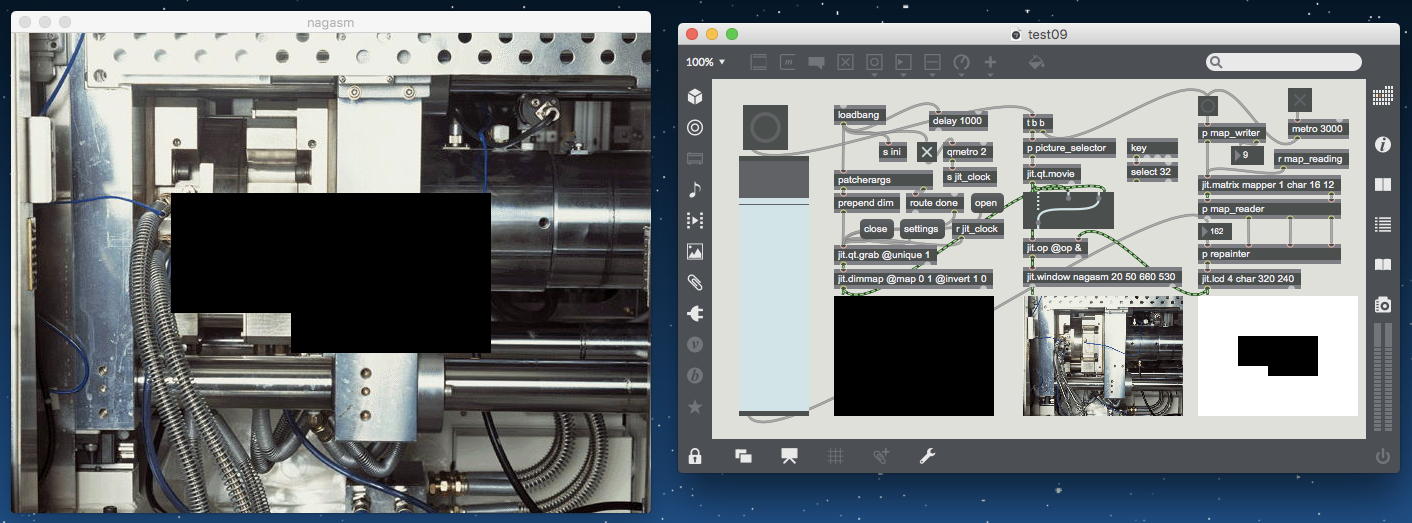This screenshot has height=523, width=1412.
Task: Open the Plug-ins sidebar icon
Action: tap(695, 314)
